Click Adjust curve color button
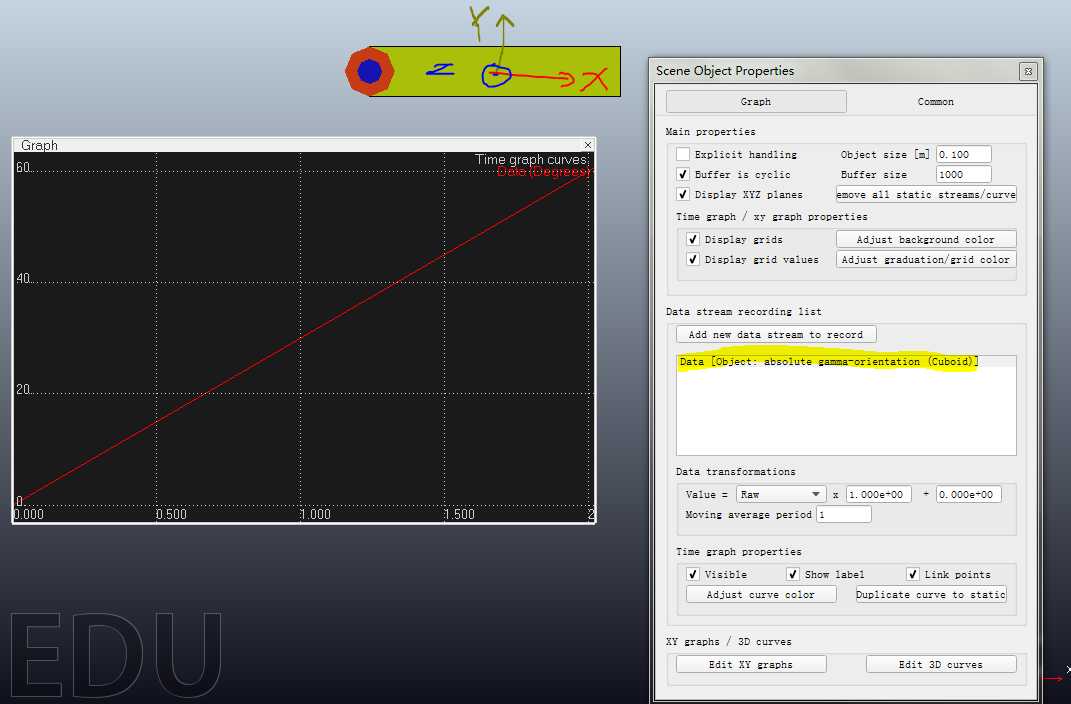The height and width of the screenshot is (704, 1071). click(761, 595)
